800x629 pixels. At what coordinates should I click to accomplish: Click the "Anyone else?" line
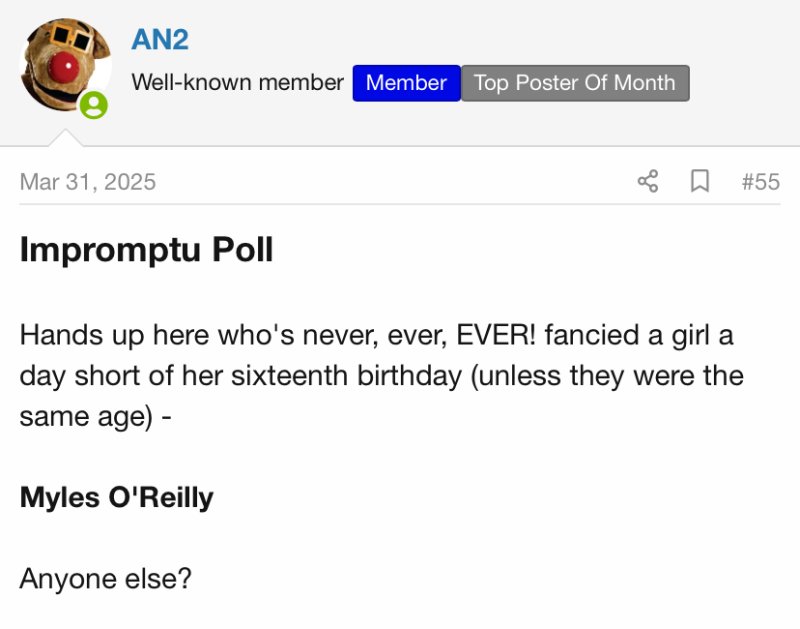coord(105,578)
